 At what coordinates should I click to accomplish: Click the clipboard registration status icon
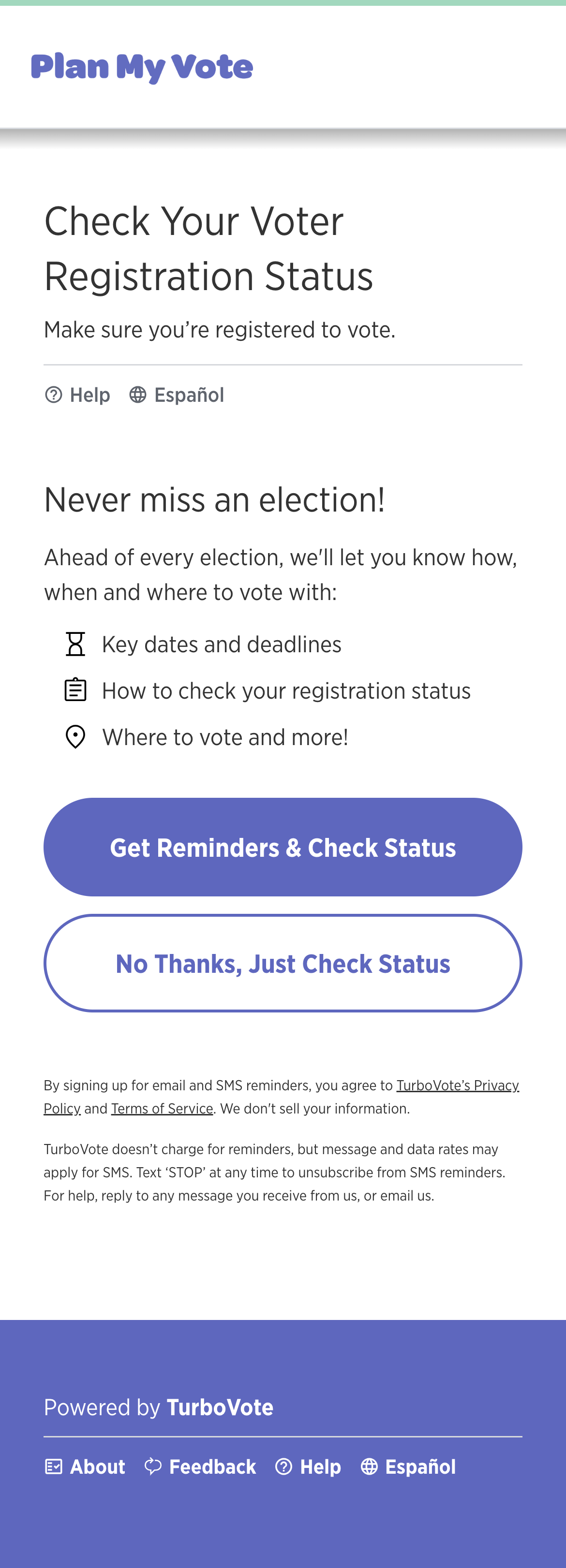point(75,689)
